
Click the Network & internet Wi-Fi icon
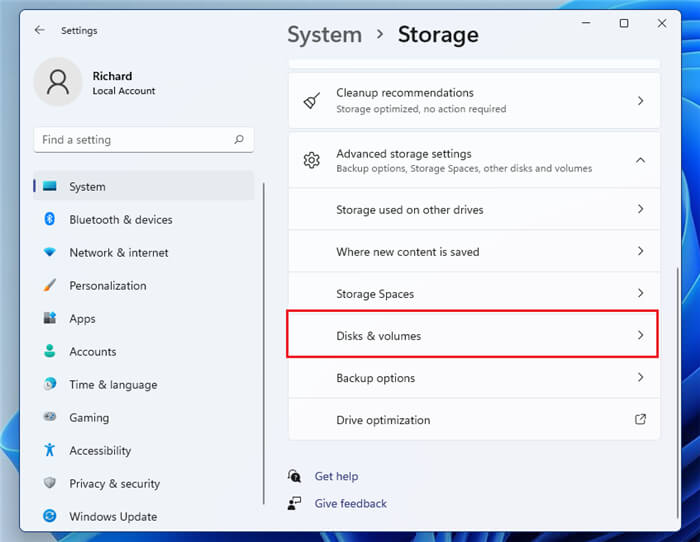tap(50, 252)
